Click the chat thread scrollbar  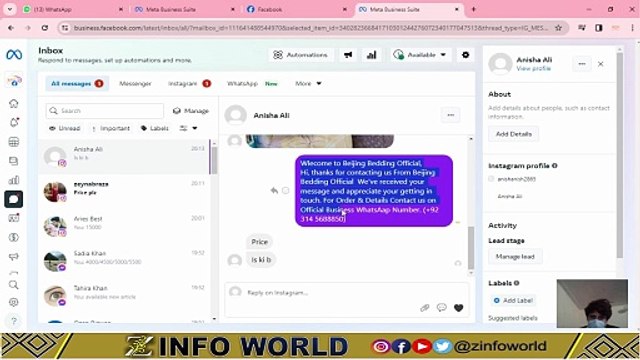tap(471, 247)
